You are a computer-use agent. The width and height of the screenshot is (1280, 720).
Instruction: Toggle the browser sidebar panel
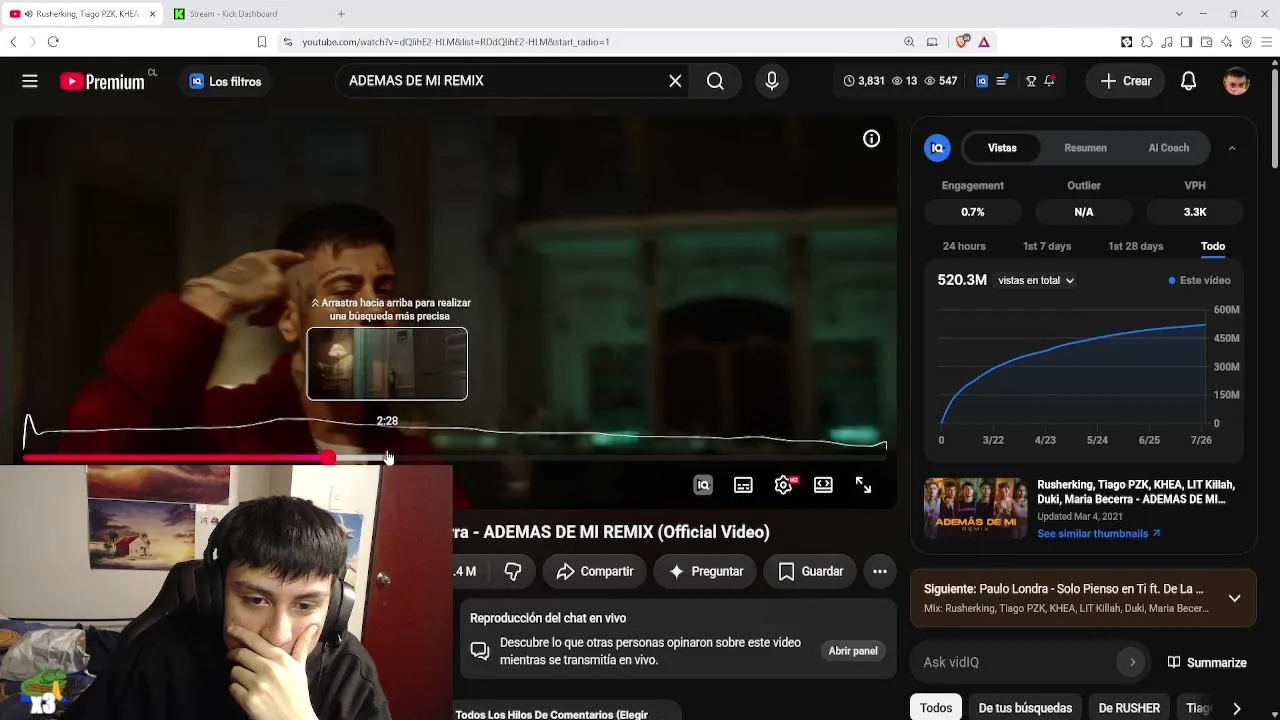pos(1186,42)
